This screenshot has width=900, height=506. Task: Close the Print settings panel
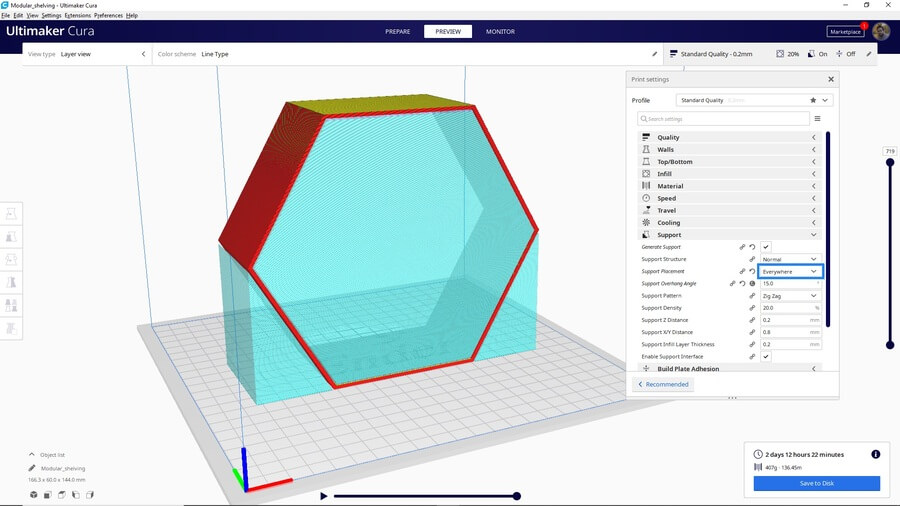tap(831, 79)
